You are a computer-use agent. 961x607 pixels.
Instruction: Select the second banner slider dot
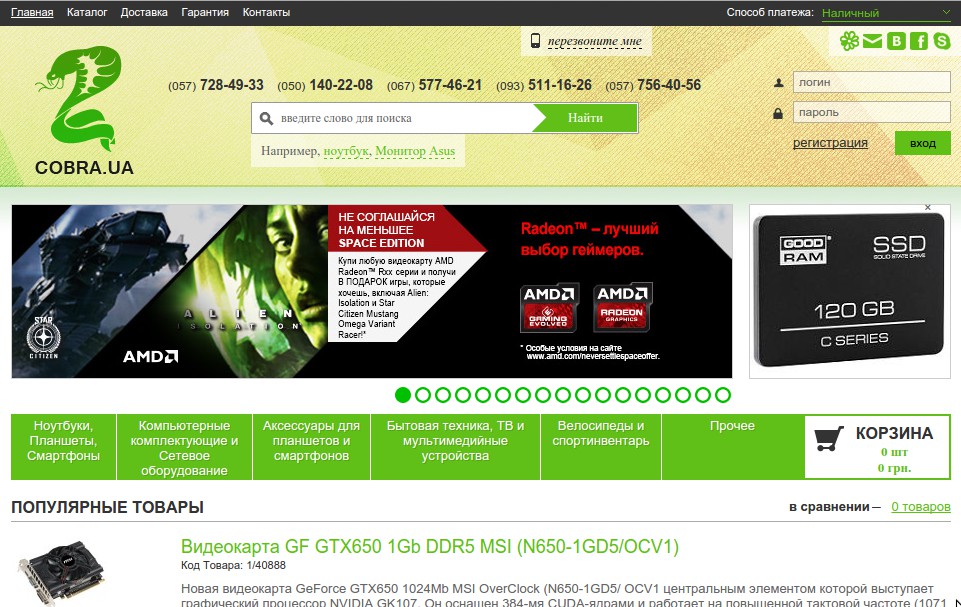point(423,395)
